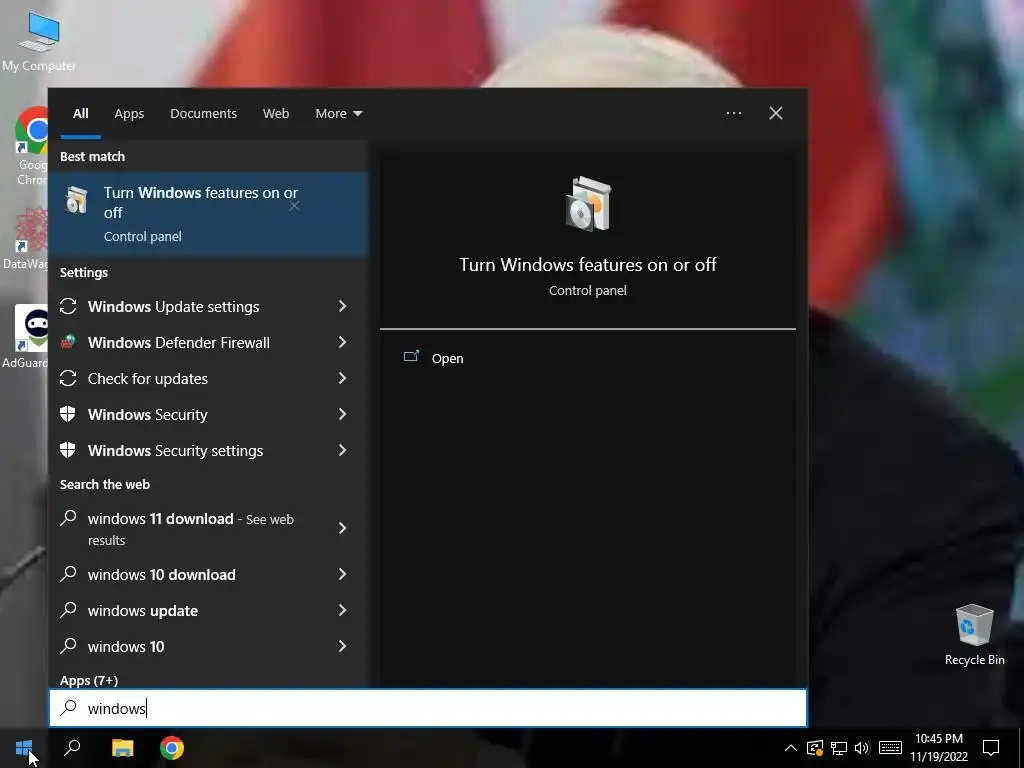
Task: Click the Windows Update settings refresh icon
Action: [x=68, y=306]
